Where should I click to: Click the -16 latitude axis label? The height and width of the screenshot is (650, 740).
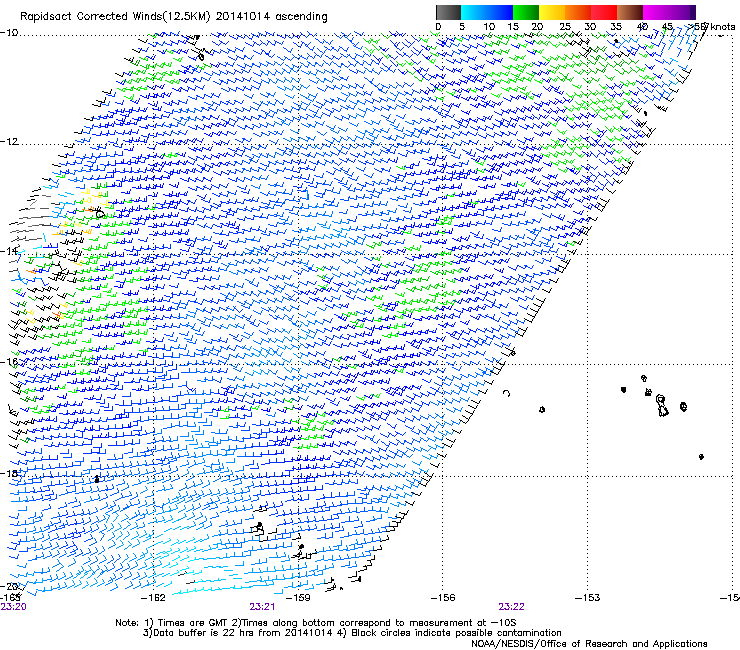click(9, 362)
